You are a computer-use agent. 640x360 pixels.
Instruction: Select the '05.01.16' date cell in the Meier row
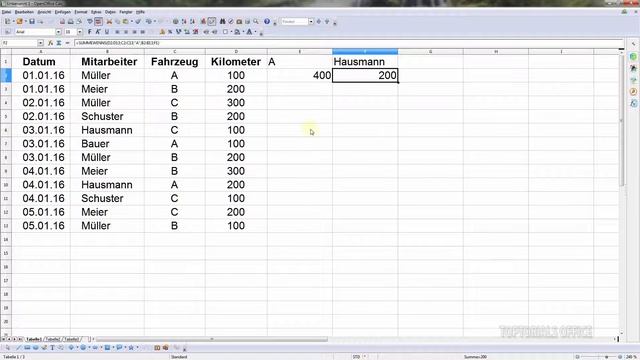pyautogui.click(x=41, y=212)
